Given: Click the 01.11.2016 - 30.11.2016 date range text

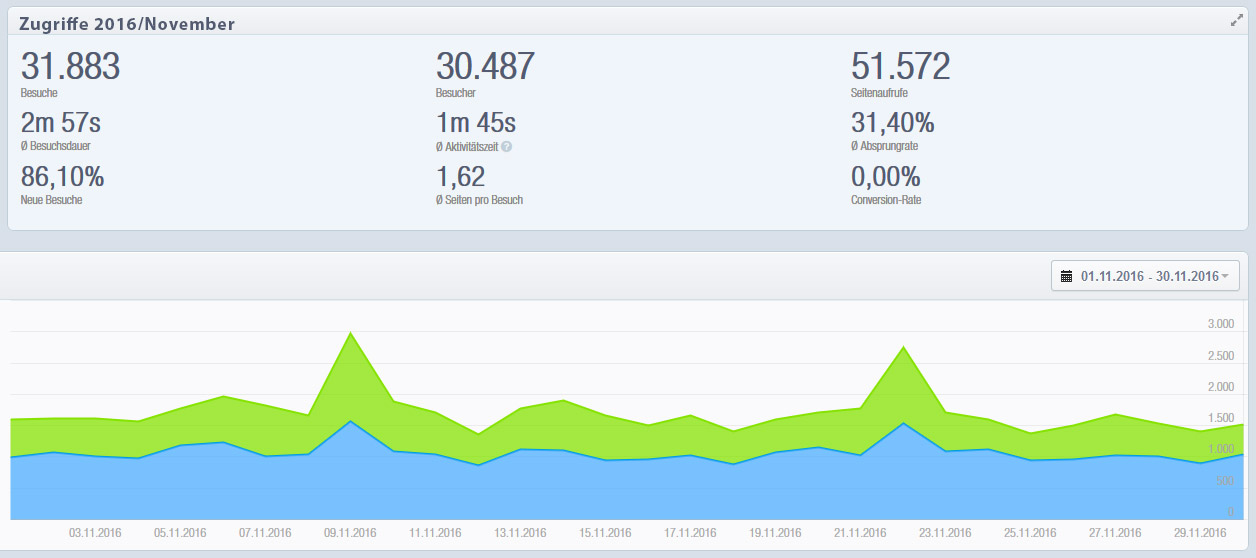Looking at the screenshot, I should click(x=1149, y=276).
